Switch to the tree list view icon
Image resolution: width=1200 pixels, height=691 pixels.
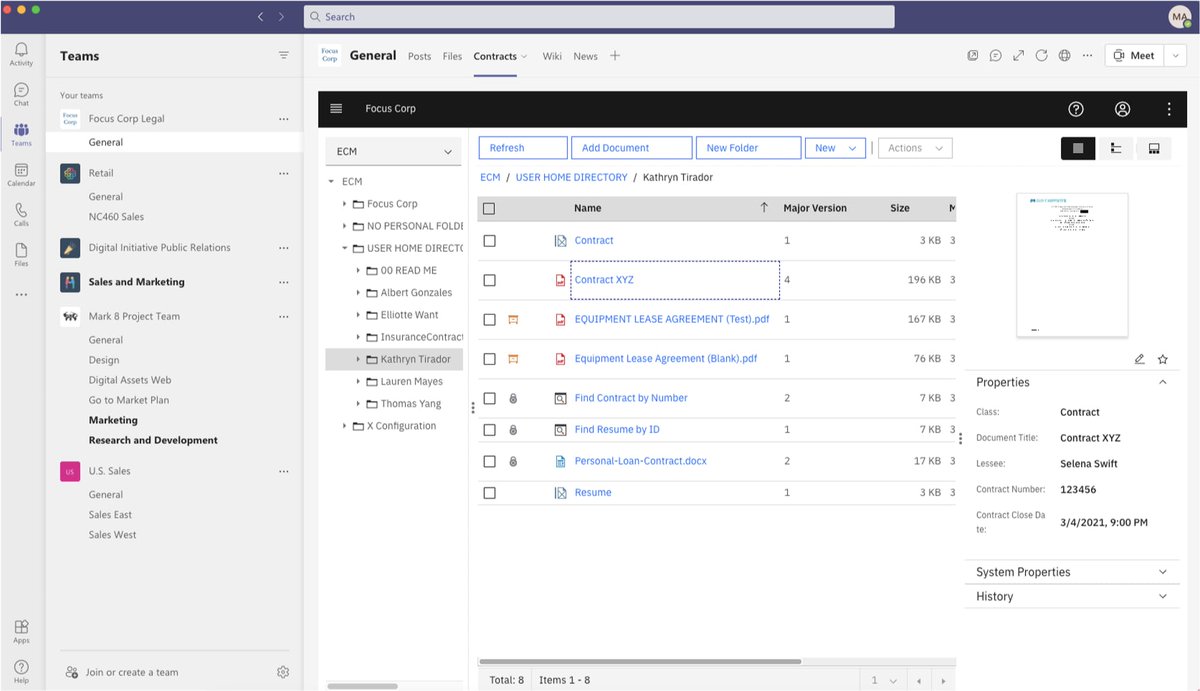tap(1116, 148)
